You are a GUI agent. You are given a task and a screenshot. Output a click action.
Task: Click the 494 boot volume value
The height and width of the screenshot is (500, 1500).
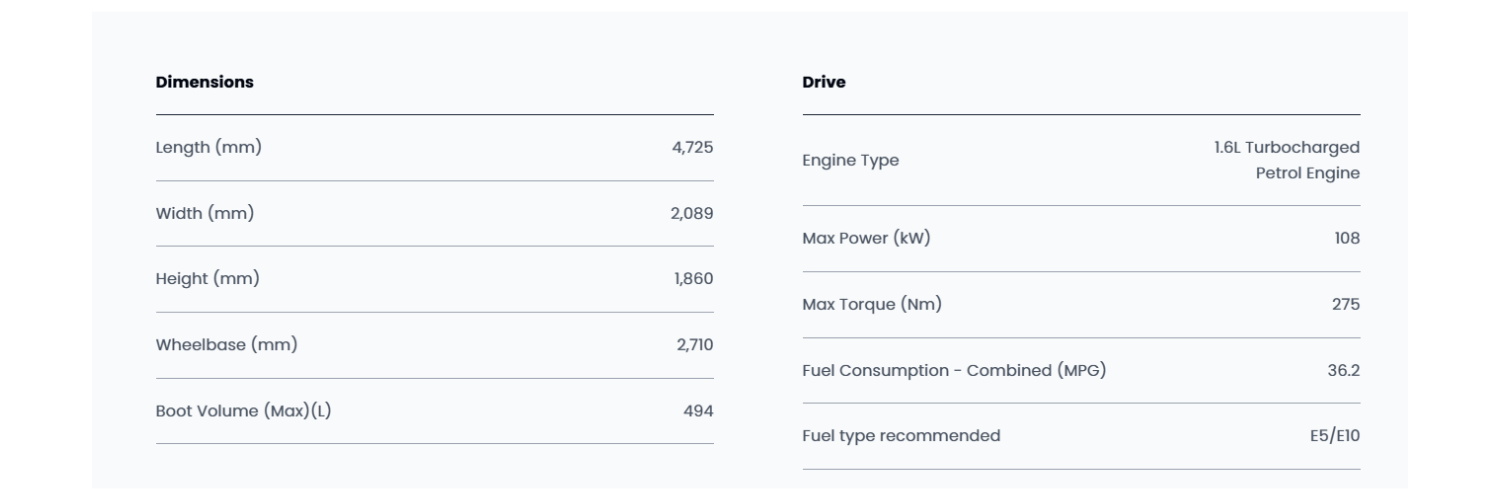tap(698, 411)
